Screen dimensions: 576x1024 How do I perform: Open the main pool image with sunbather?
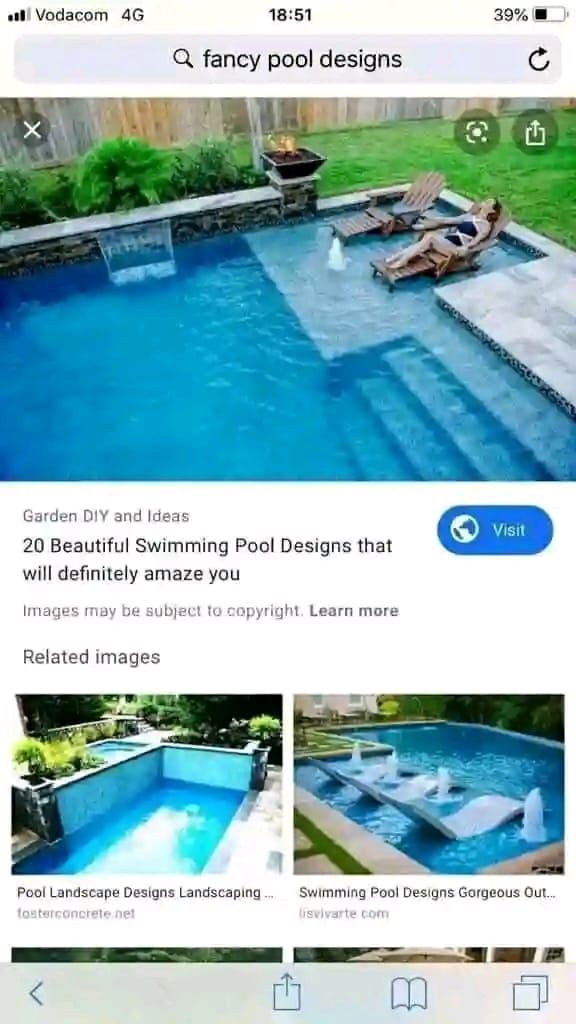coord(288,289)
